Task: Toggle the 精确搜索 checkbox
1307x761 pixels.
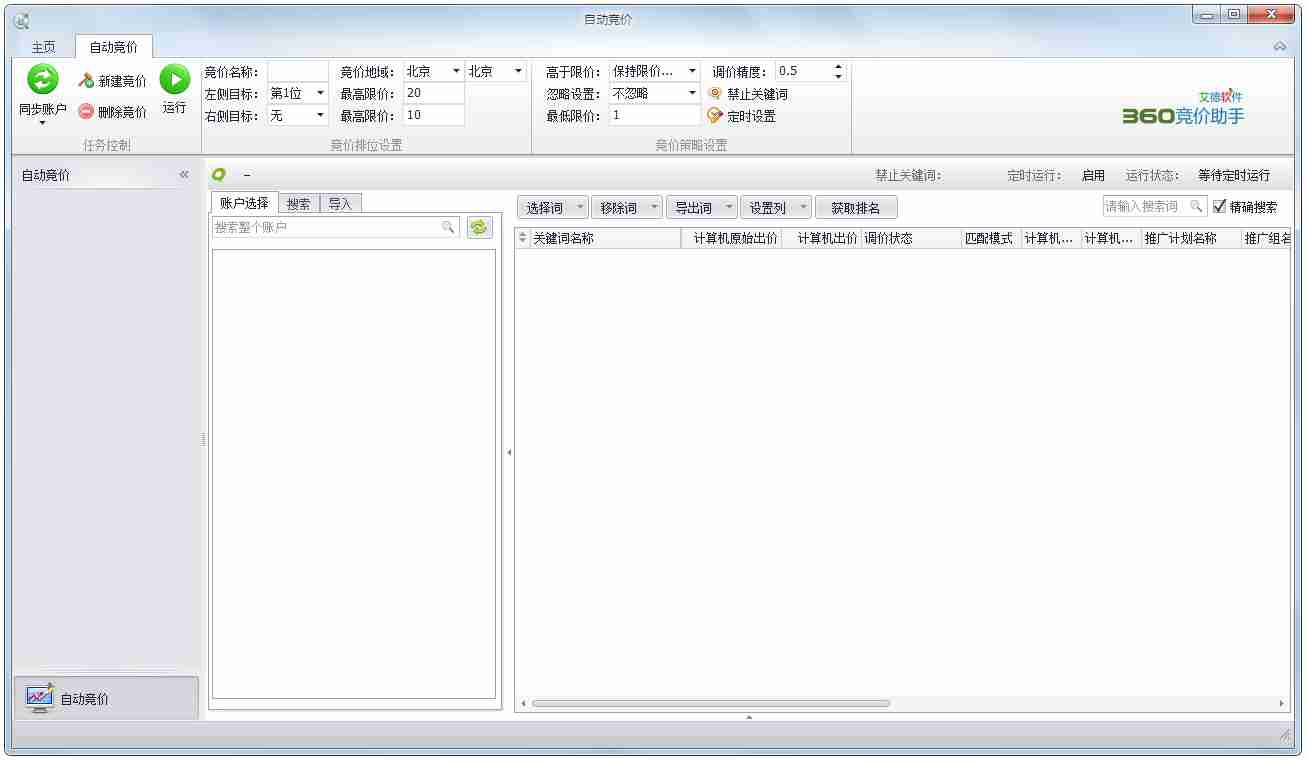Action: [x=1219, y=207]
